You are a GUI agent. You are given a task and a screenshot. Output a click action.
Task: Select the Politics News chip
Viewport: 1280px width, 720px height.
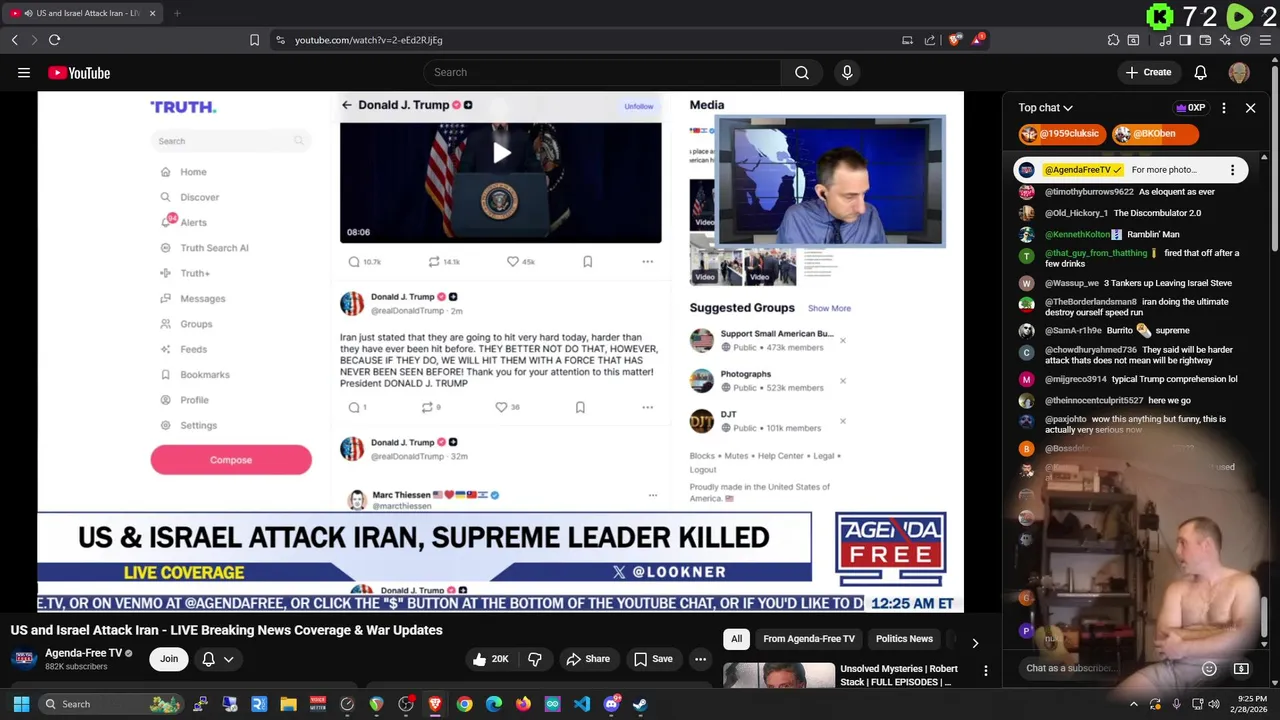point(904,639)
